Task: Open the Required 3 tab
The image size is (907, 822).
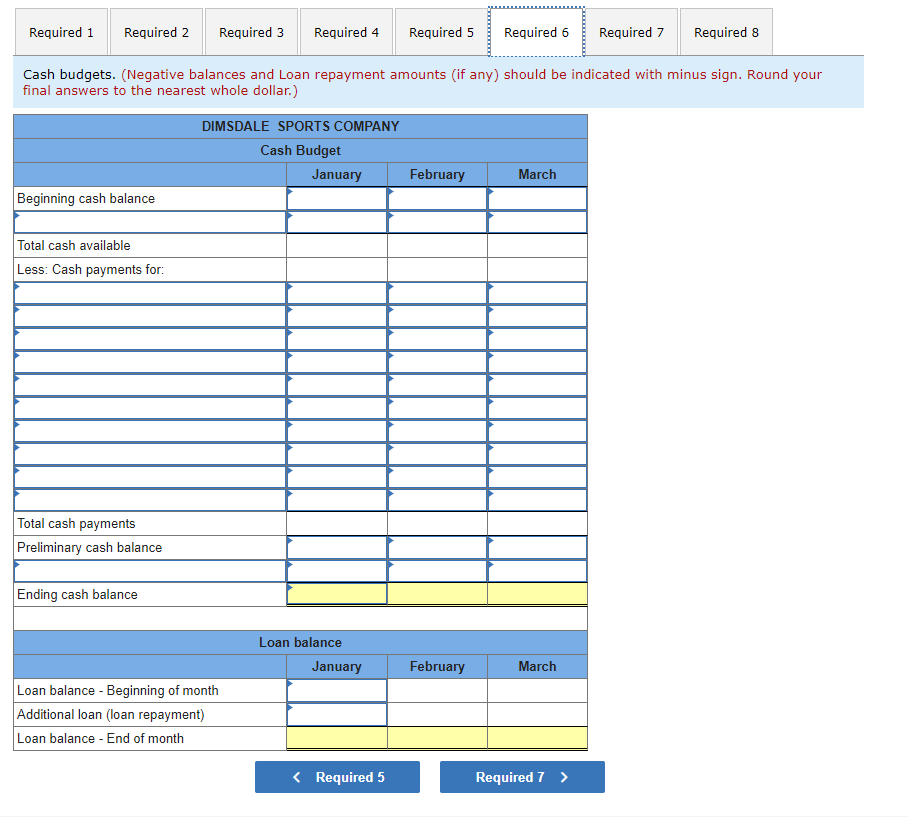Action: coord(251,32)
